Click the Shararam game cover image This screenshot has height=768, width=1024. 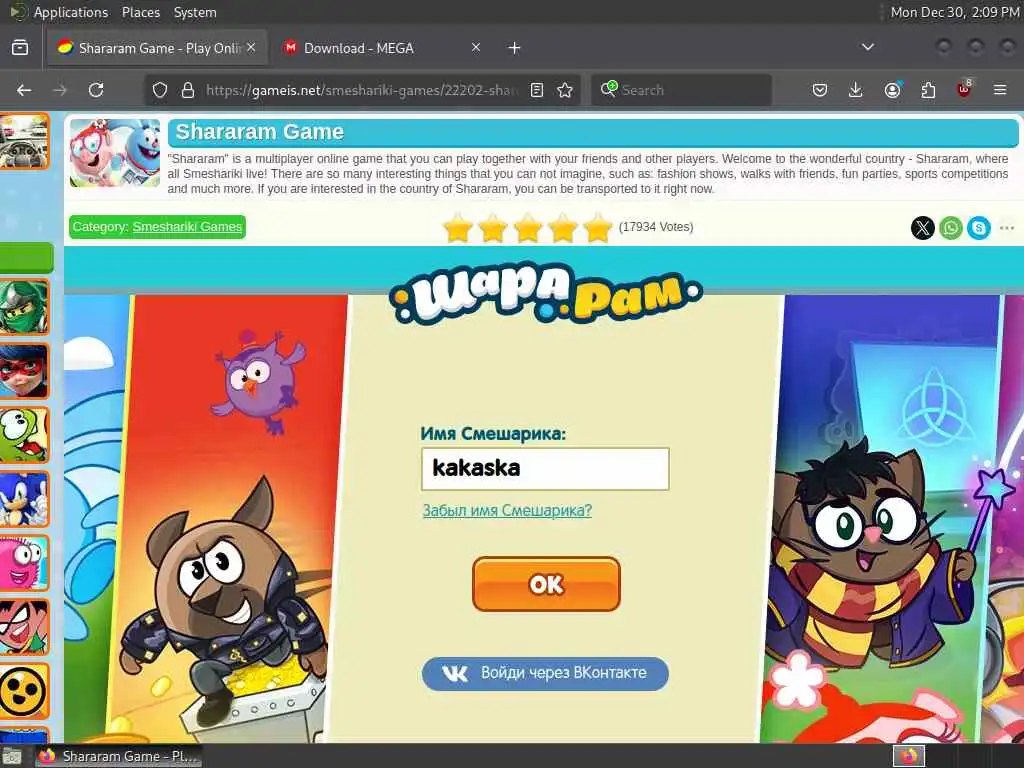(115, 153)
